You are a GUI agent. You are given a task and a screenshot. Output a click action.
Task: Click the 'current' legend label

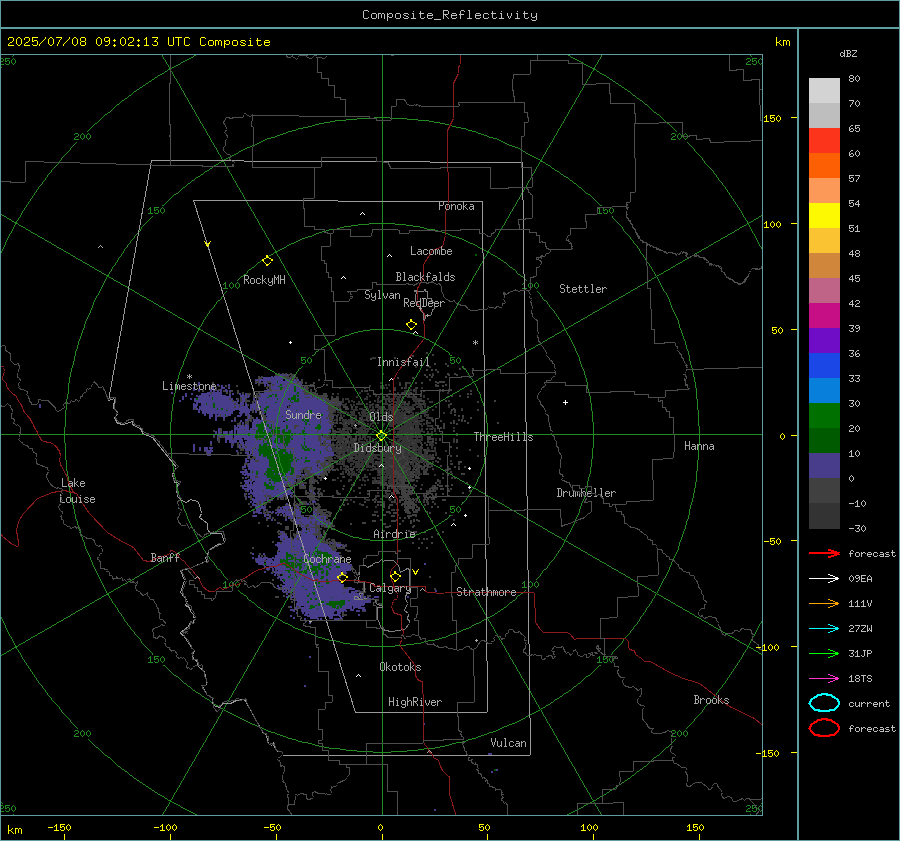pyautogui.click(x=869, y=703)
